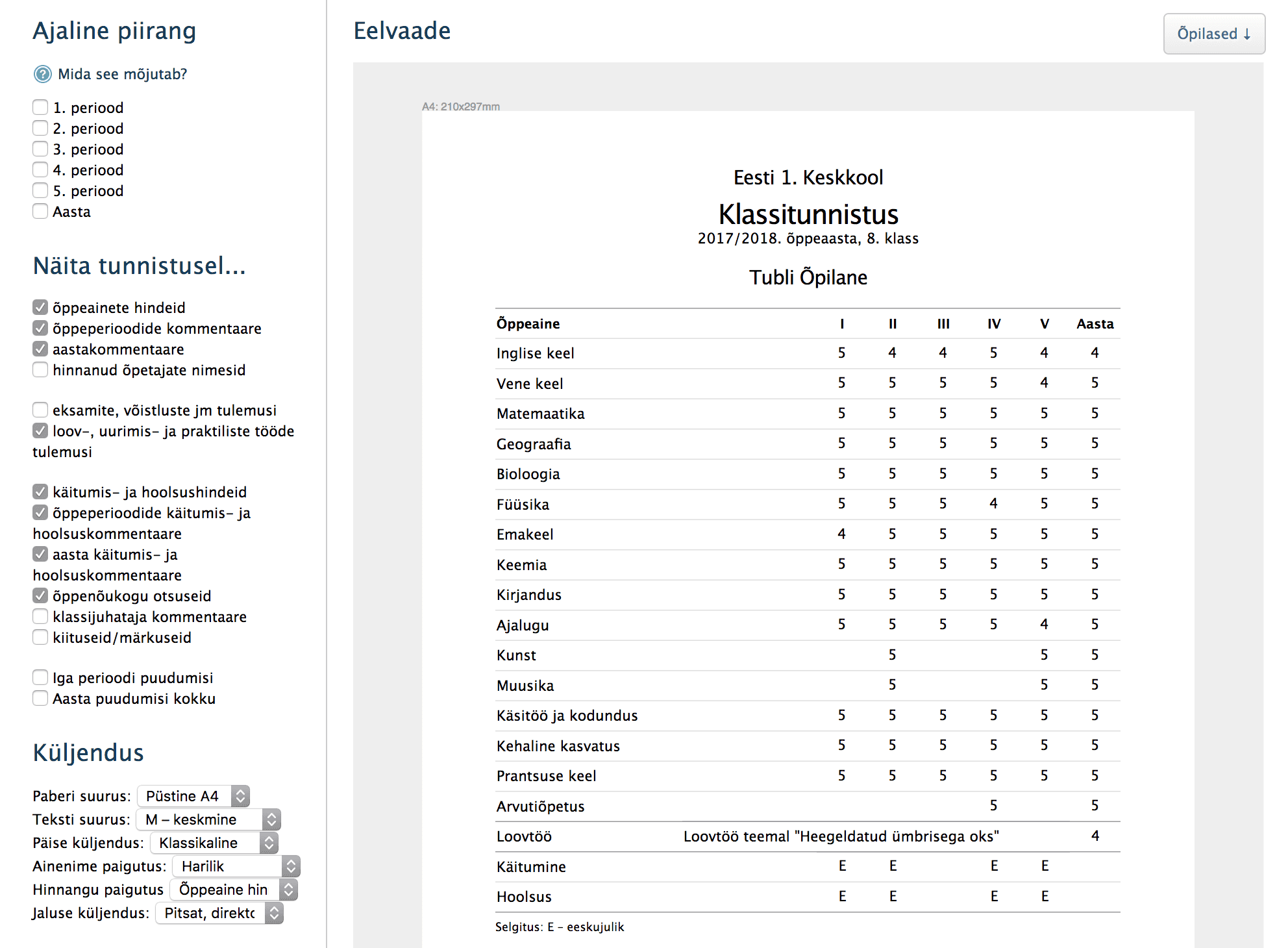Open the 'Mida see mõjutab?' link
Image resolution: width=1288 pixels, height=948 pixels.
[122, 74]
